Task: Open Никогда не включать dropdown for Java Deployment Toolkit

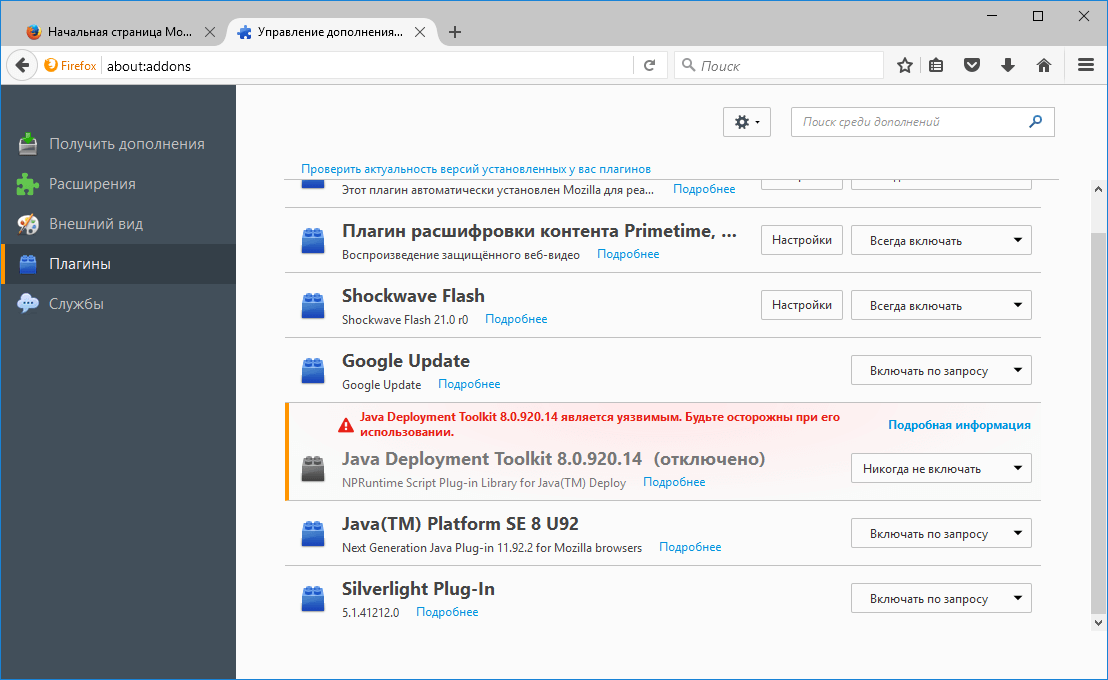Action: 939,467
